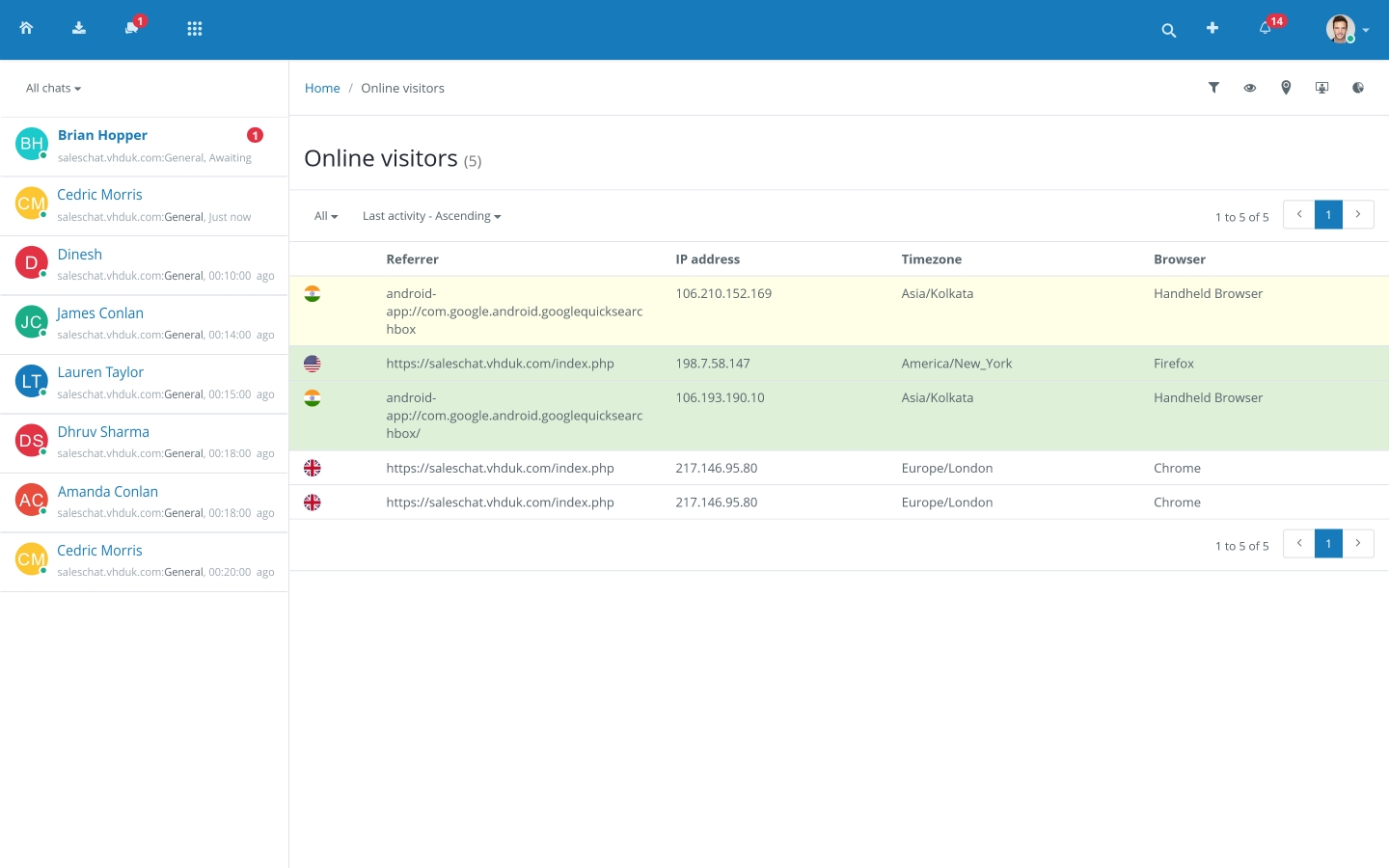Open the visitor filter funnel icon
The height and width of the screenshot is (868, 1389).
(1213, 88)
